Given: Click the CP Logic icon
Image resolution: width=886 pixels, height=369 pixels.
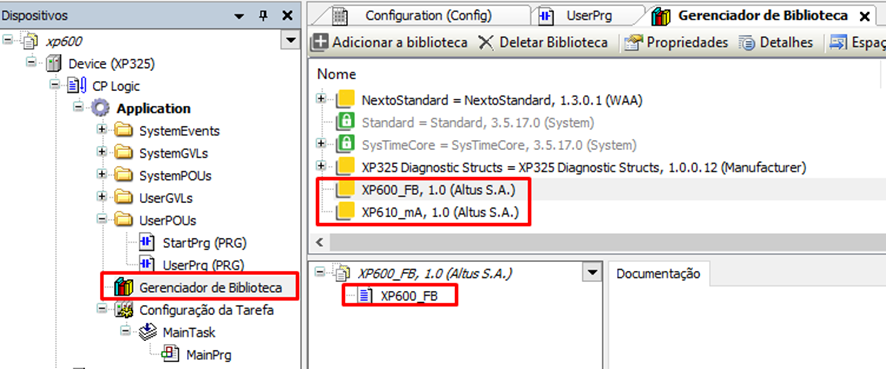Looking at the screenshot, I should 76,86.
